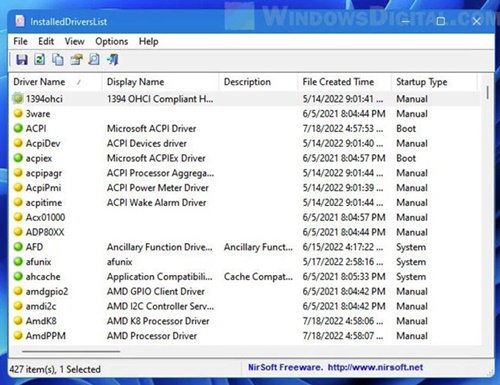Click the Refresh toolbar icon
The width and height of the screenshot is (500, 385).
[x=40, y=60]
